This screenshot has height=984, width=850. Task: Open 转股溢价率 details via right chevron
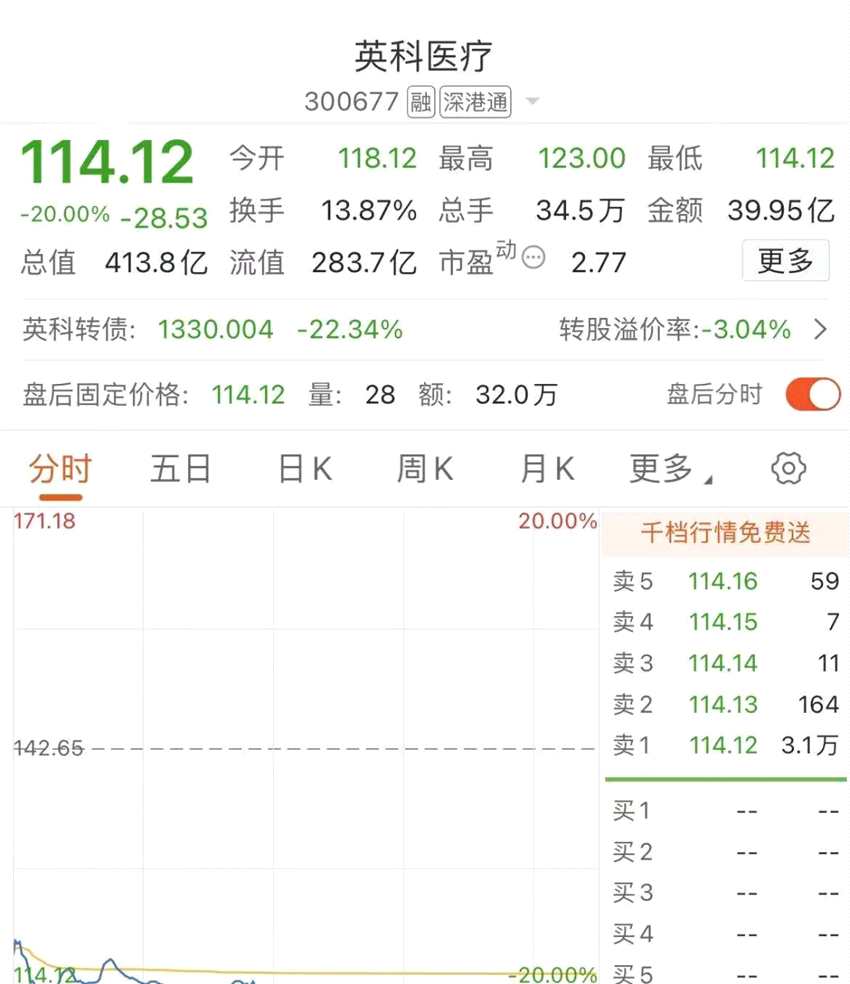(x=822, y=330)
